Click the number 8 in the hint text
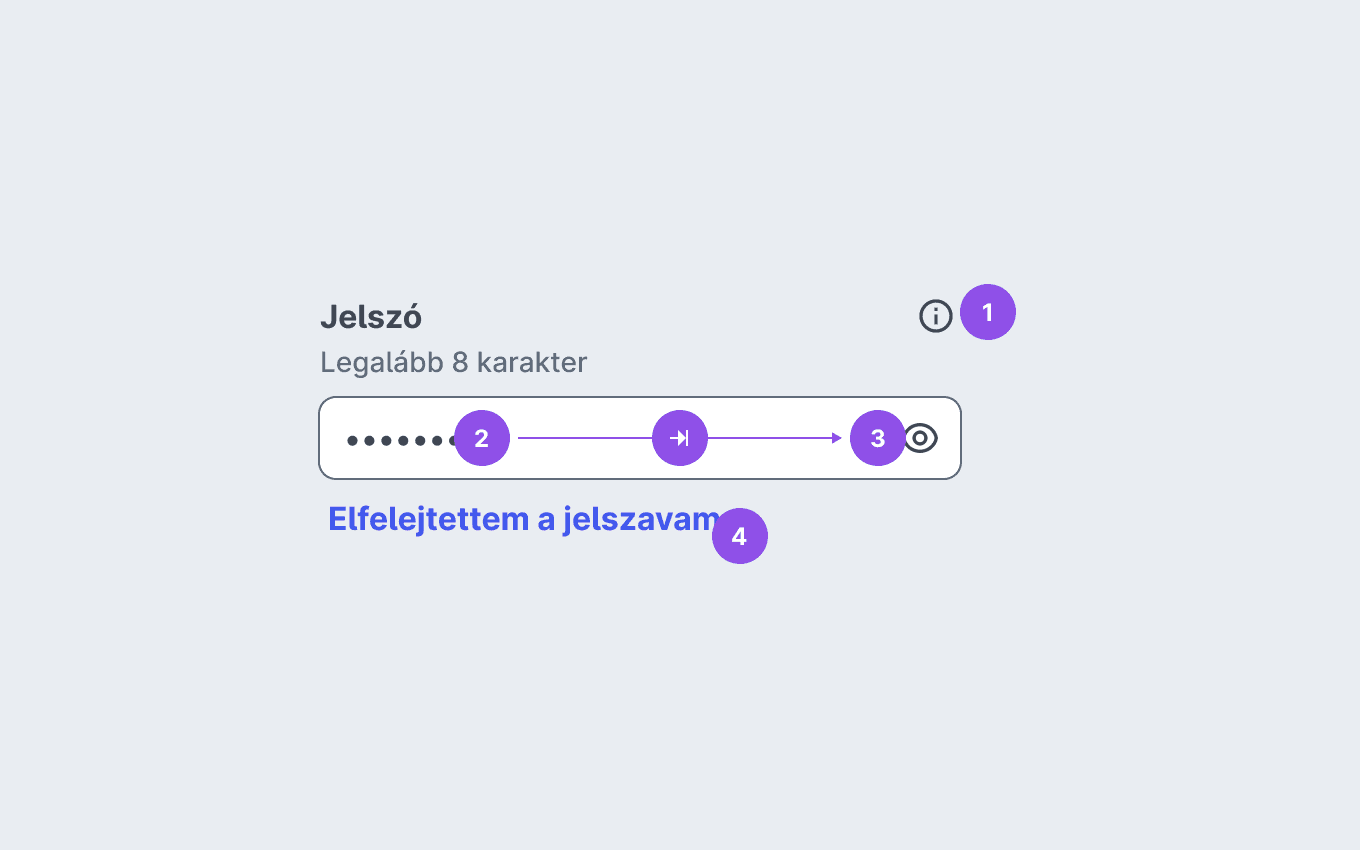Screen dimensions: 1360x850 pyautogui.click(x=460, y=362)
